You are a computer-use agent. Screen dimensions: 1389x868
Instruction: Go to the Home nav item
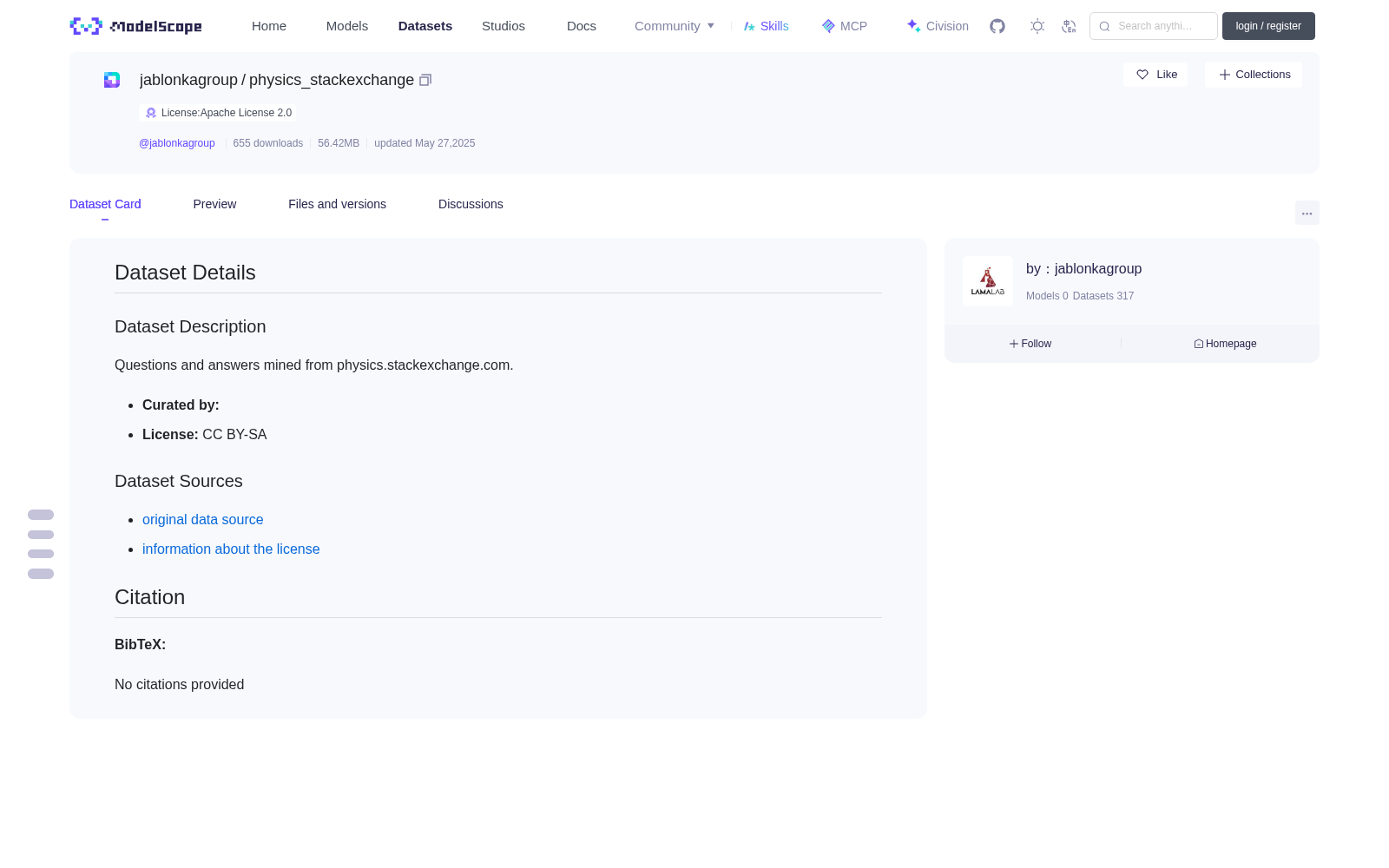[269, 26]
